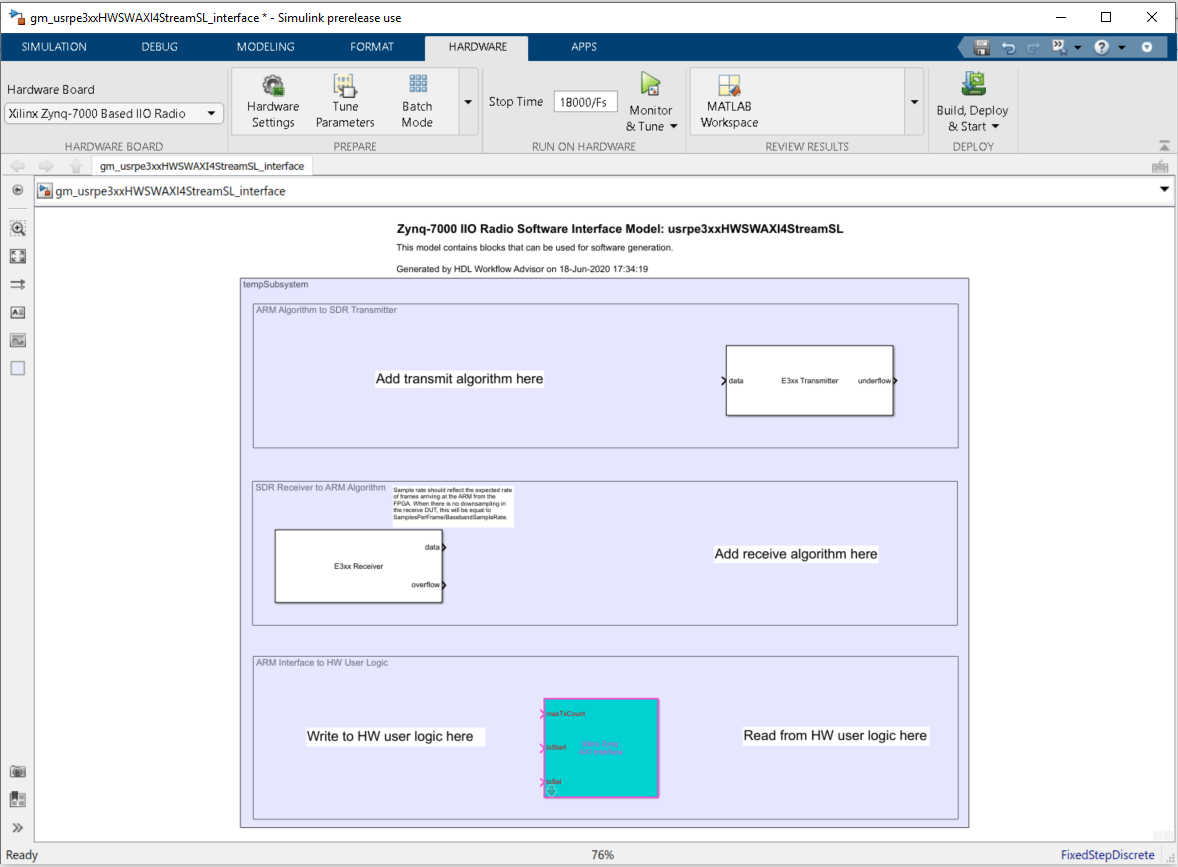Switch to the Modeling tab
Image resolution: width=1178 pixels, height=867 pixels.
(x=265, y=47)
